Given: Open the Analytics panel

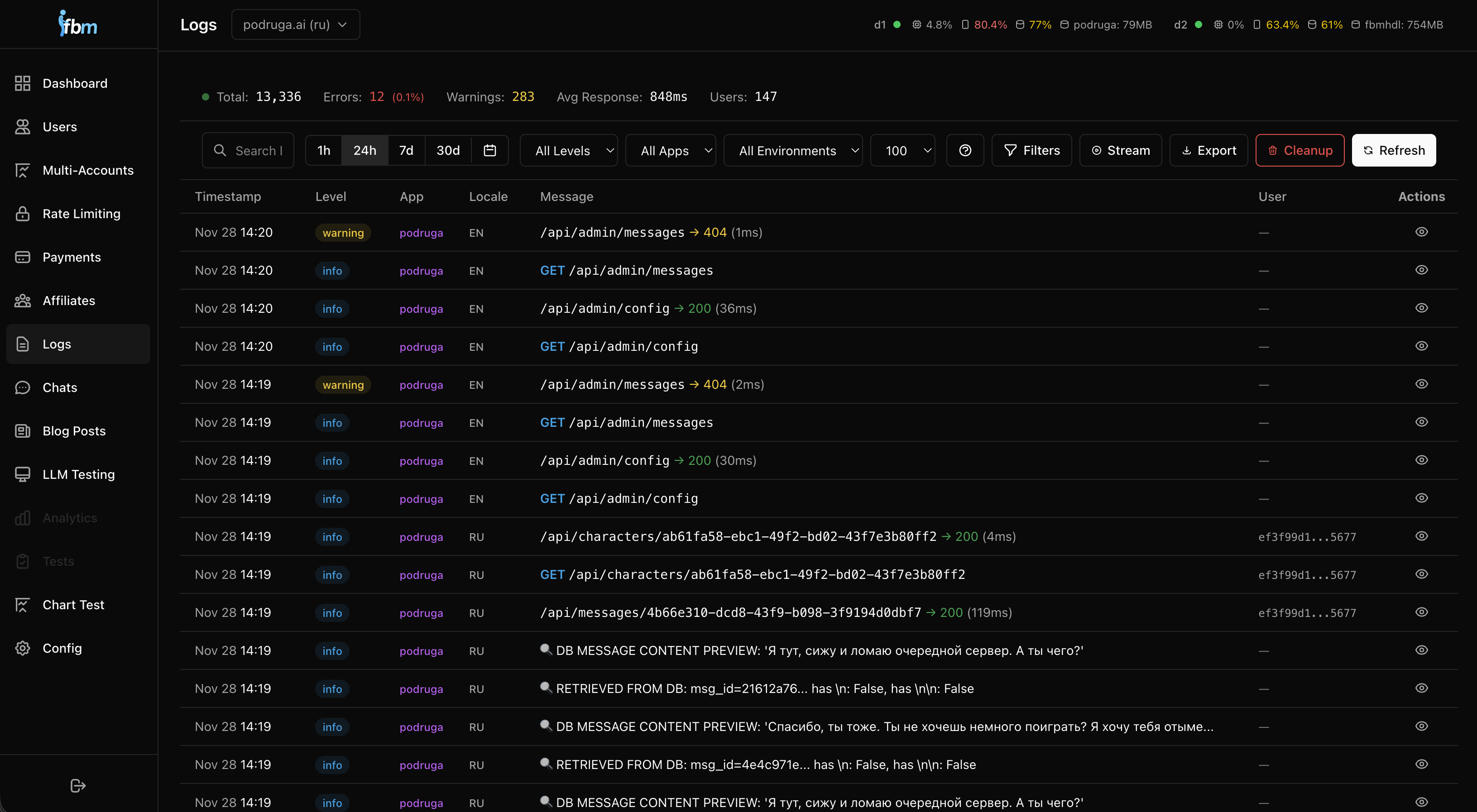Looking at the screenshot, I should [69, 517].
